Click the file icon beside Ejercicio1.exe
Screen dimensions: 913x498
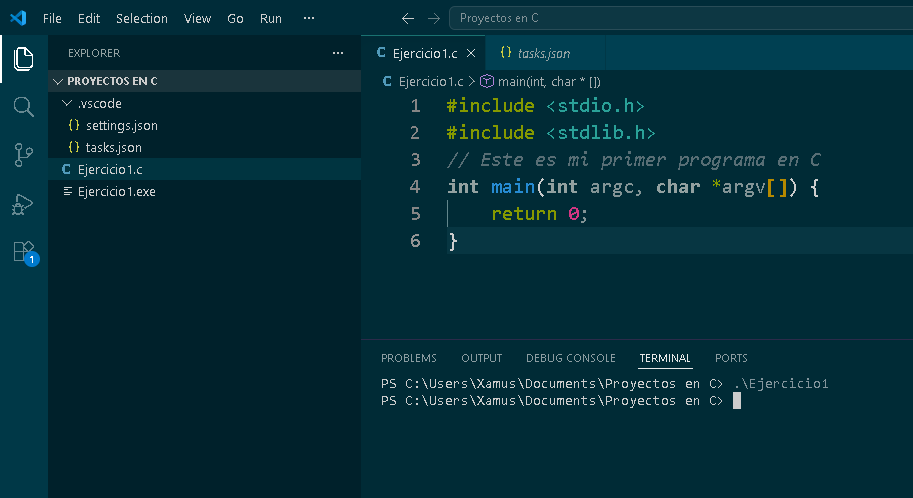coord(68,191)
